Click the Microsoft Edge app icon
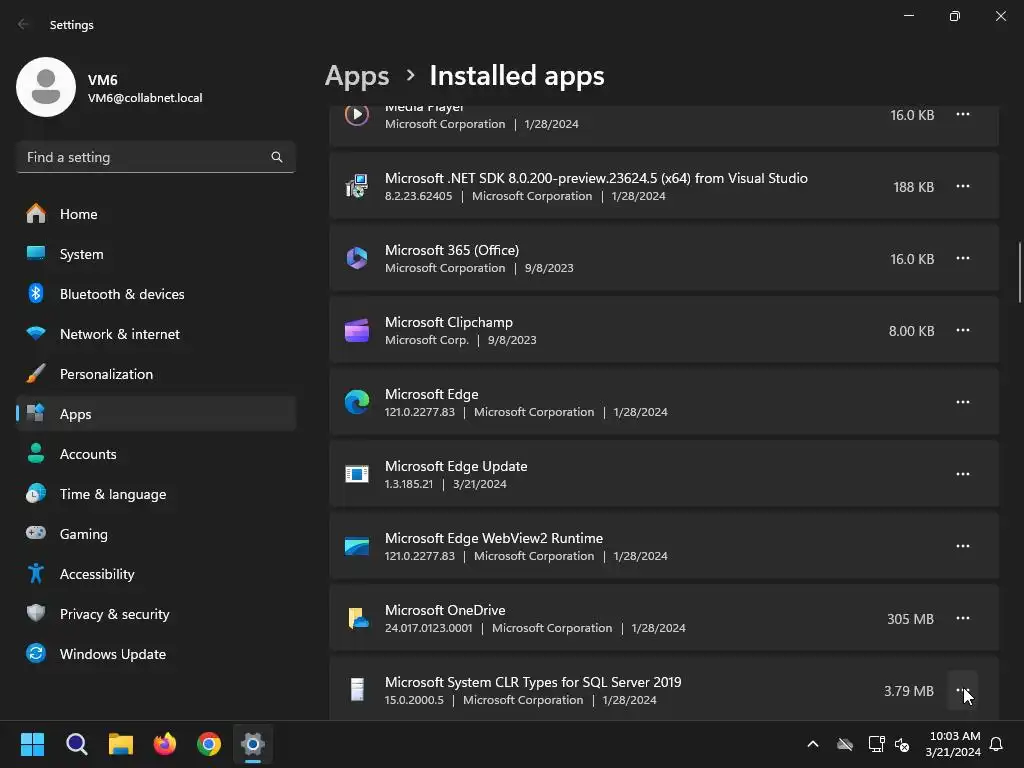The height and width of the screenshot is (768, 1024). (x=357, y=402)
